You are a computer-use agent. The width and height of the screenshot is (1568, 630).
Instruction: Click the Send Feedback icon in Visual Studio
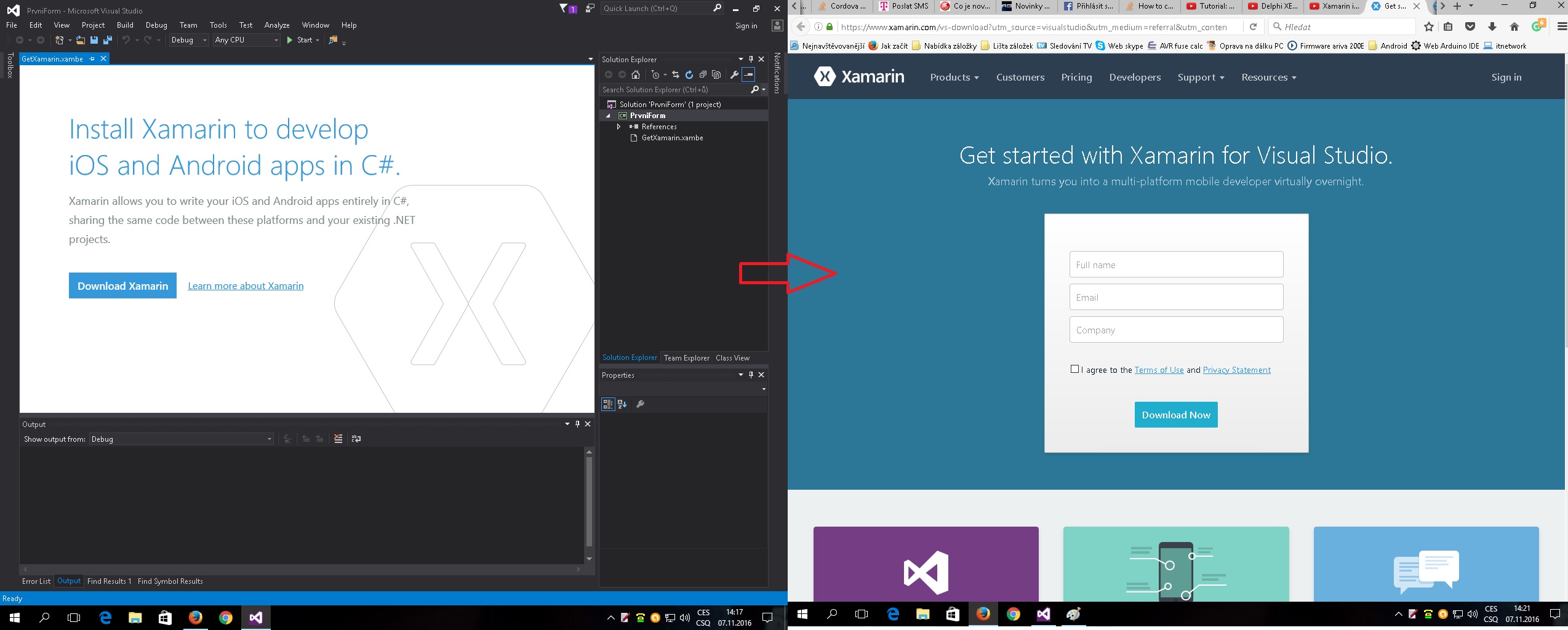[x=590, y=8]
